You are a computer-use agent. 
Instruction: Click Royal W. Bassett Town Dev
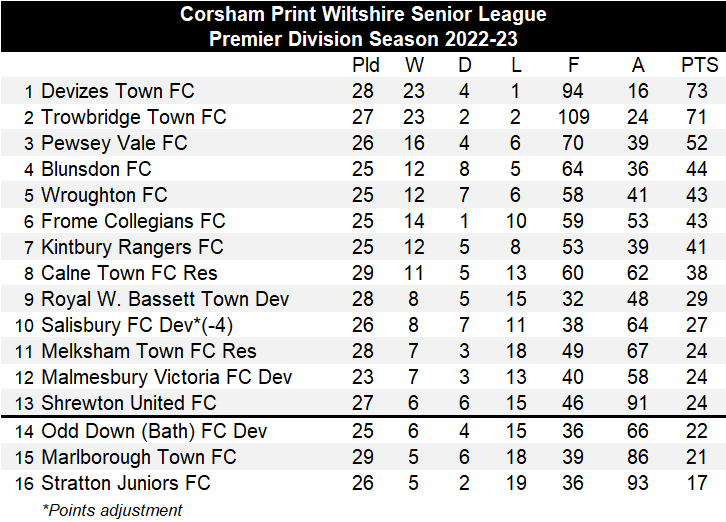coord(165,299)
